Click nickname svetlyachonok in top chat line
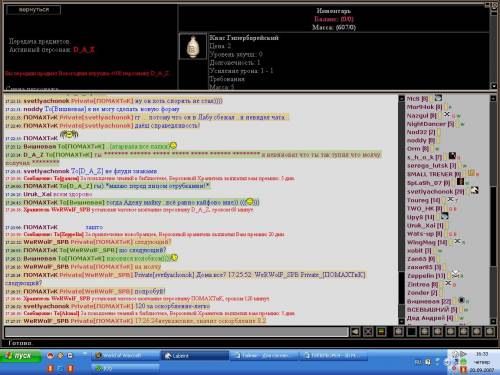This screenshot has width=500, height=375. [x=46, y=101]
